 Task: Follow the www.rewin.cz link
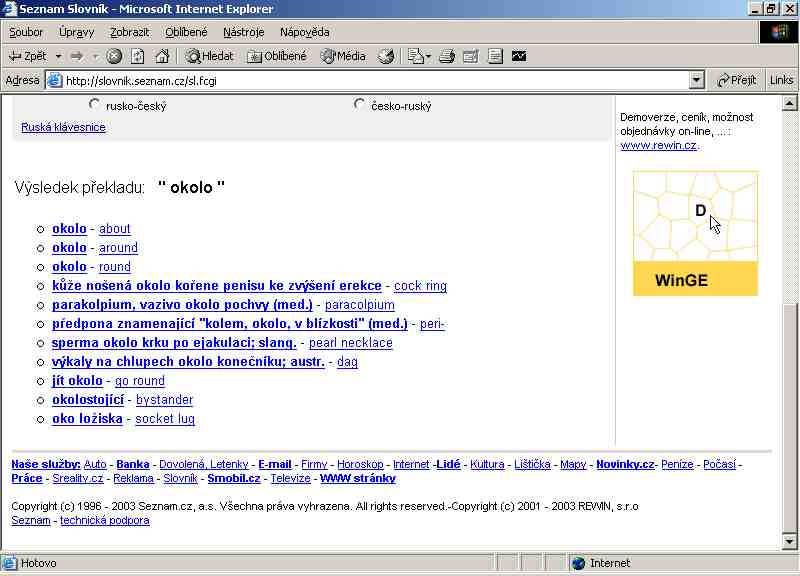pyautogui.click(x=659, y=145)
